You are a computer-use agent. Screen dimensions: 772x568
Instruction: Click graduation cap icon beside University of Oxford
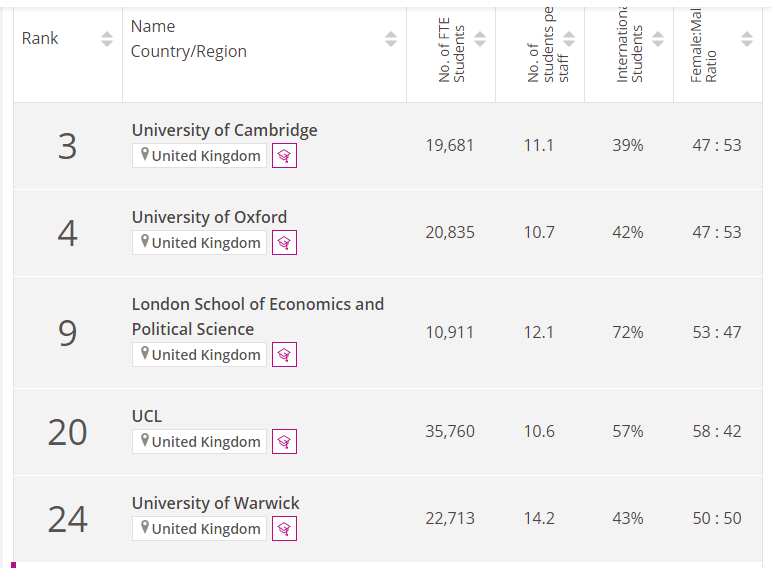pos(284,243)
